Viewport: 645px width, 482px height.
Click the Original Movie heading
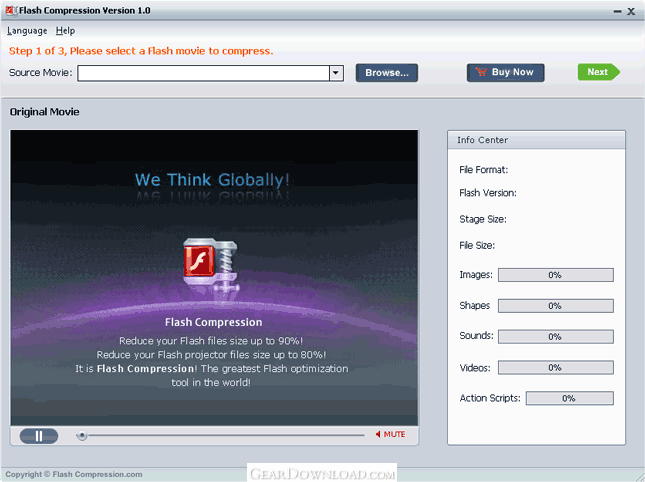click(x=44, y=112)
